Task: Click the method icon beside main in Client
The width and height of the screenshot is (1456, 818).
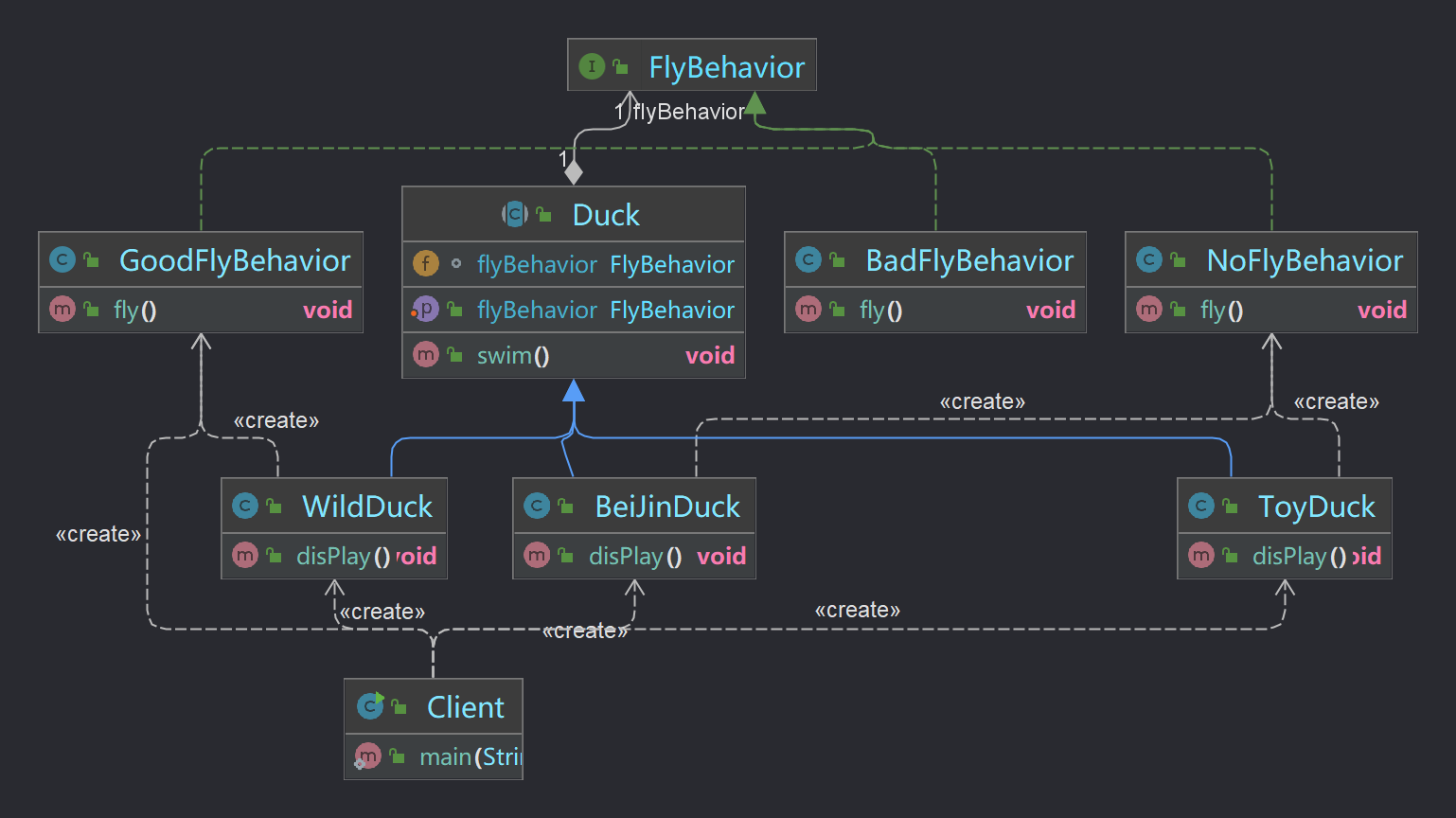Action: tap(367, 756)
